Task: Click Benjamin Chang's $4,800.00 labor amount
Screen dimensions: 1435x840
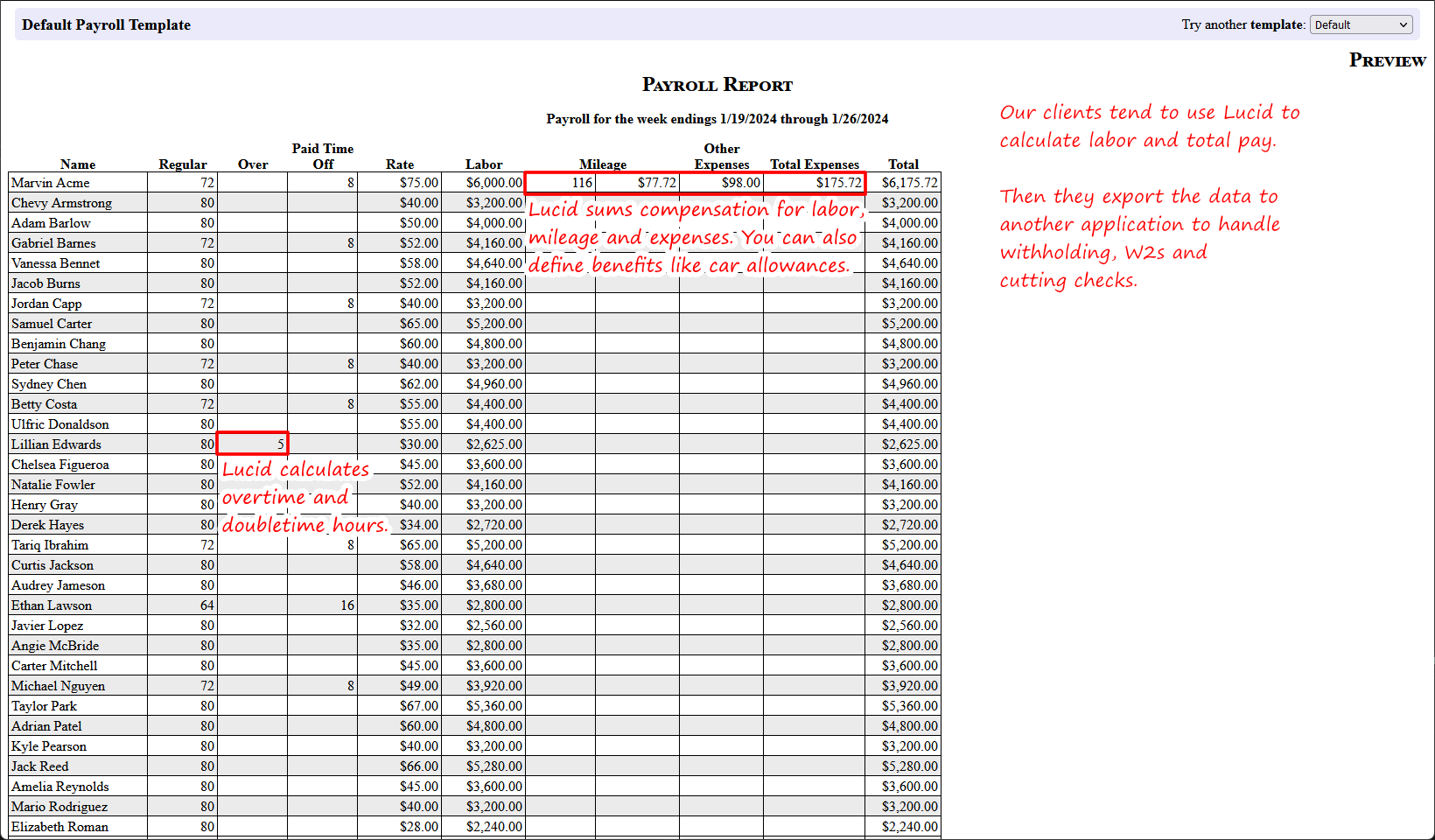Action: [483, 344]
